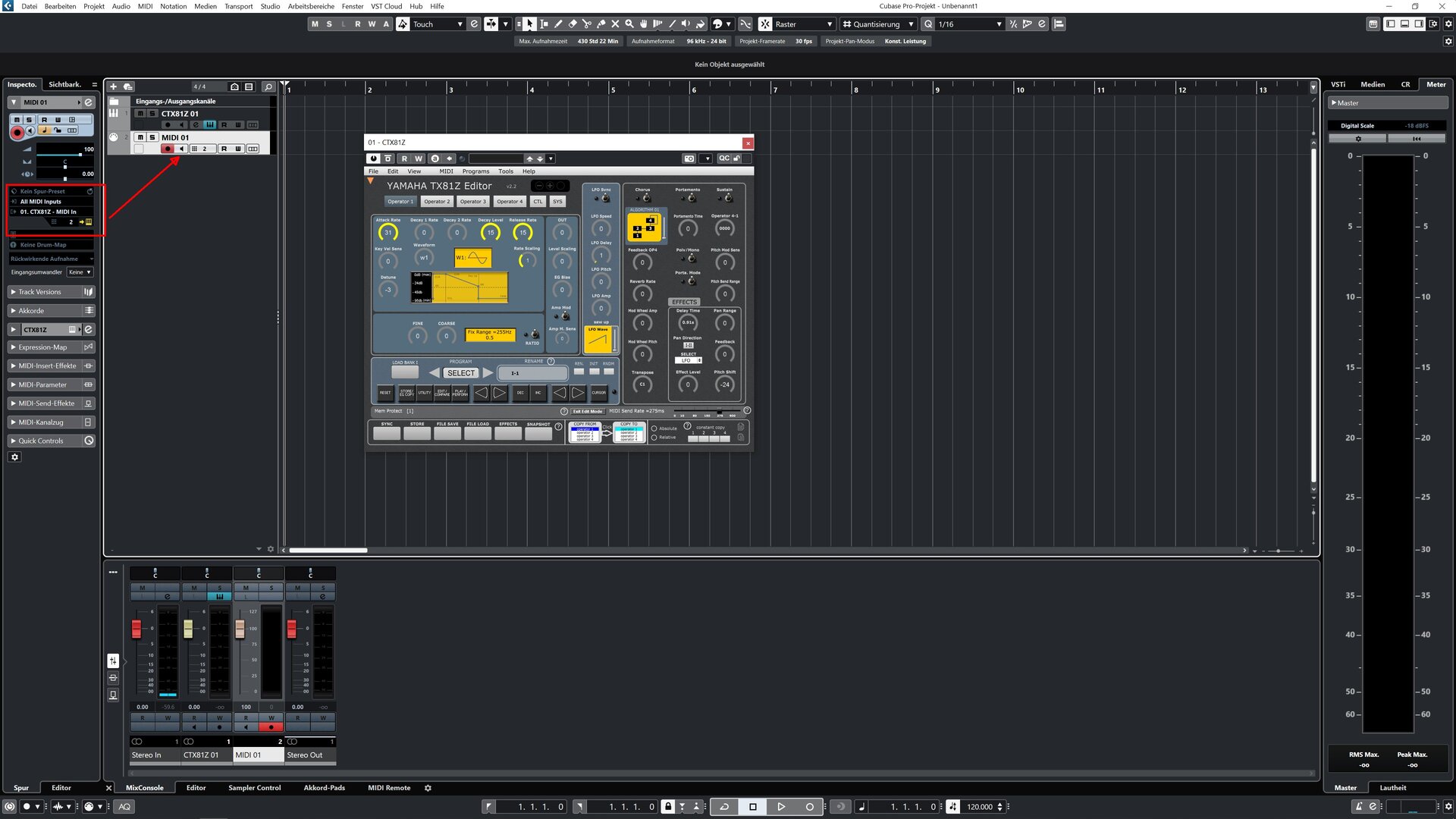Screen dimensions: 1456x819
Task: Adjust the Stereo In channel fader
Action: [136, 629]
